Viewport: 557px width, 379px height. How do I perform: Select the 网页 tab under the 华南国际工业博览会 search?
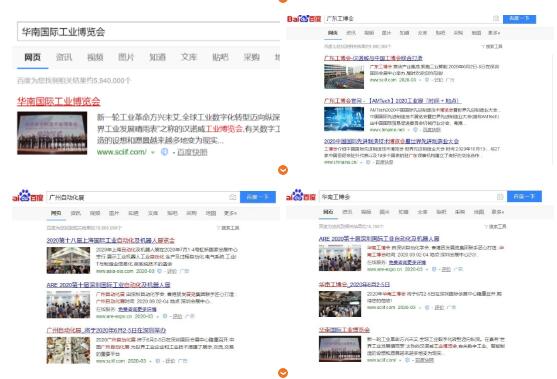click(x=32, y=57)
